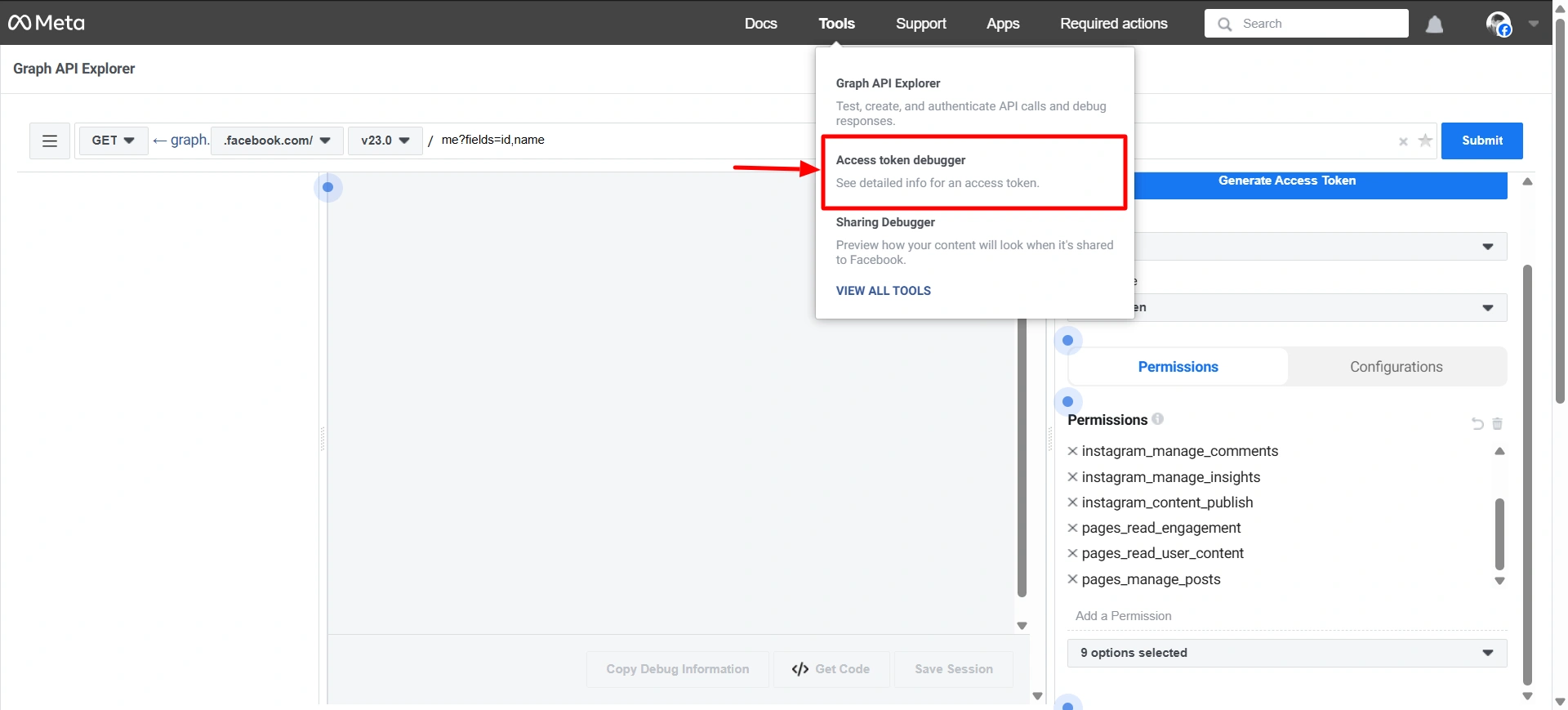Save query as favorite star
The height and width of the screenshot is (710, 1568).
1425,141
